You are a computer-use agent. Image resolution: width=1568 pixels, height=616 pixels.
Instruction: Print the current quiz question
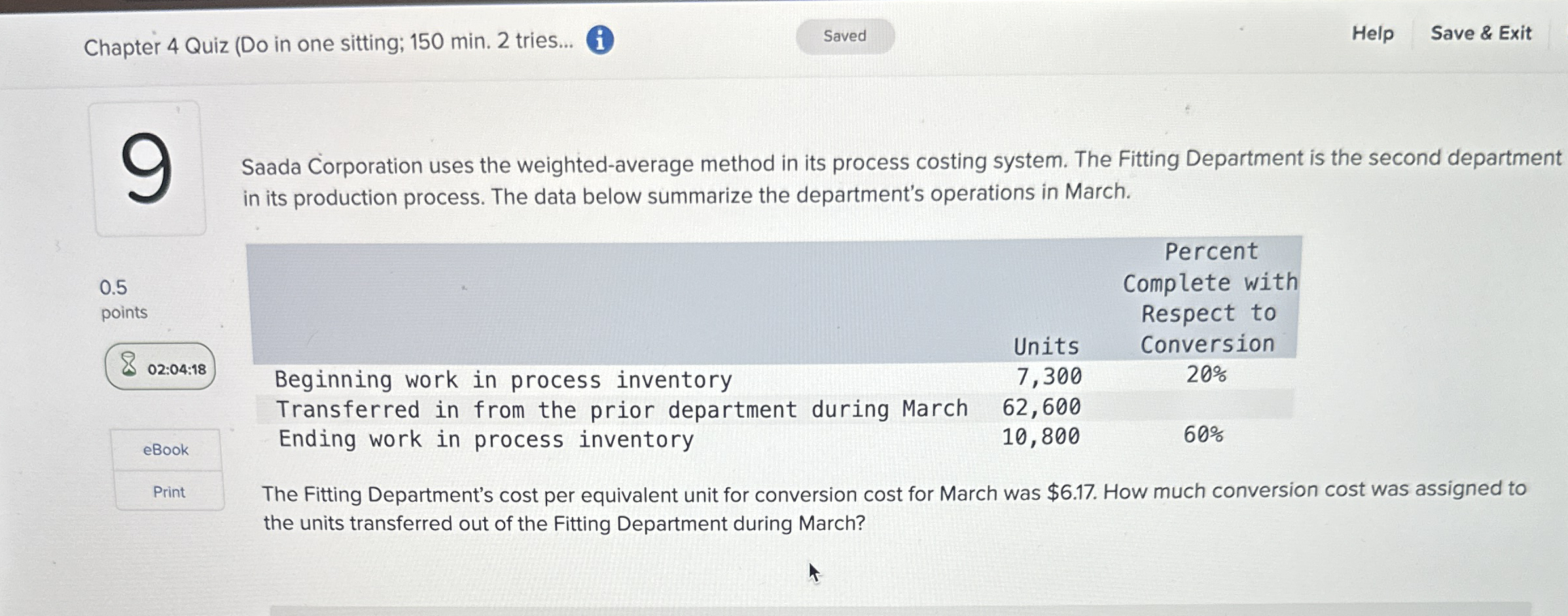pyautogui.click(x=167, y=491)
